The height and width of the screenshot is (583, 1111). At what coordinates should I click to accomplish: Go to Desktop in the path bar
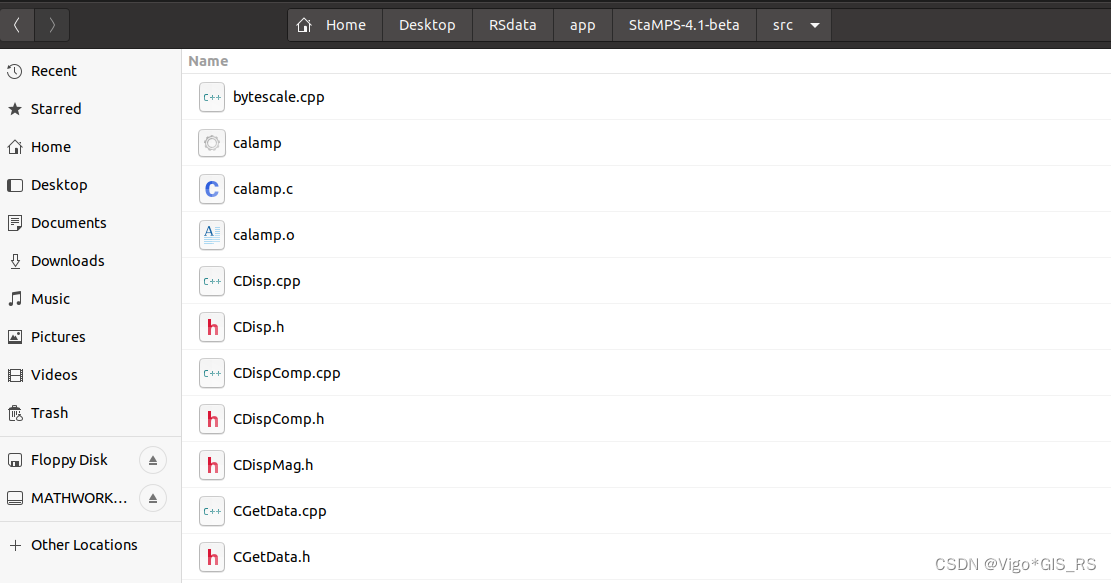tap(427, 26)
